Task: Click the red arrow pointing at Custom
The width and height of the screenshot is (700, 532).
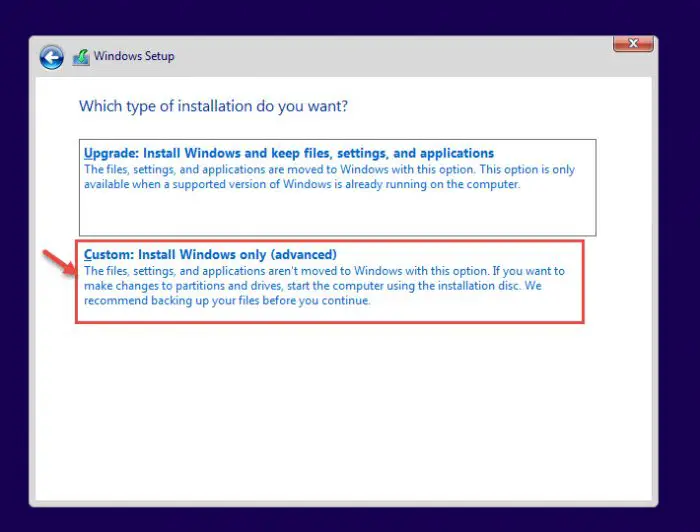Action: click(60, 263)
